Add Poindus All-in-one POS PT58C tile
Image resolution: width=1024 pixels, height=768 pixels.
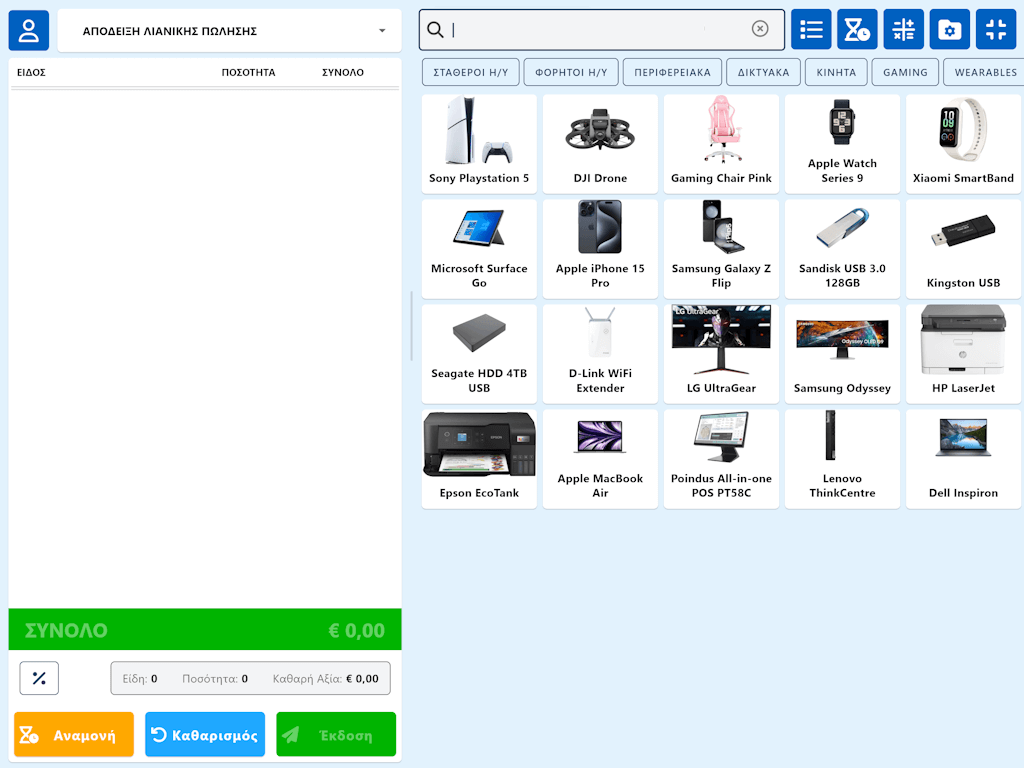pos(722,459)
